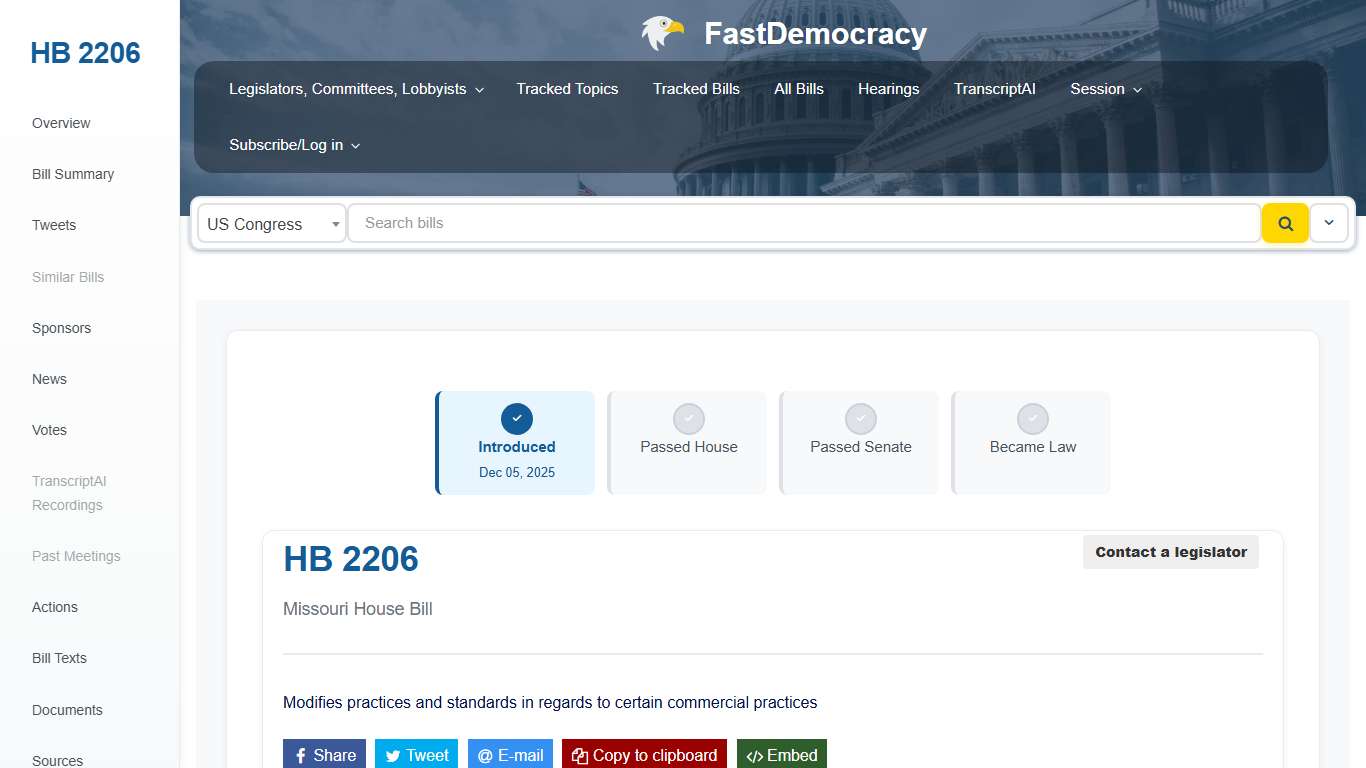Select the Facebook Share icon
The image size is (1366, 768).
(x=302, y=754)
